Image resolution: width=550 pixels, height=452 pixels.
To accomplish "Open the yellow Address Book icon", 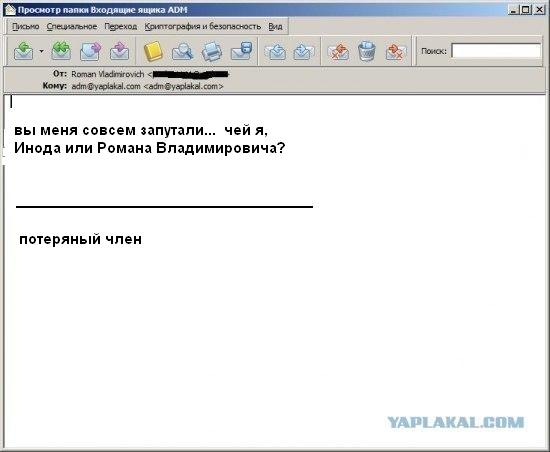I will click(153, 51).
